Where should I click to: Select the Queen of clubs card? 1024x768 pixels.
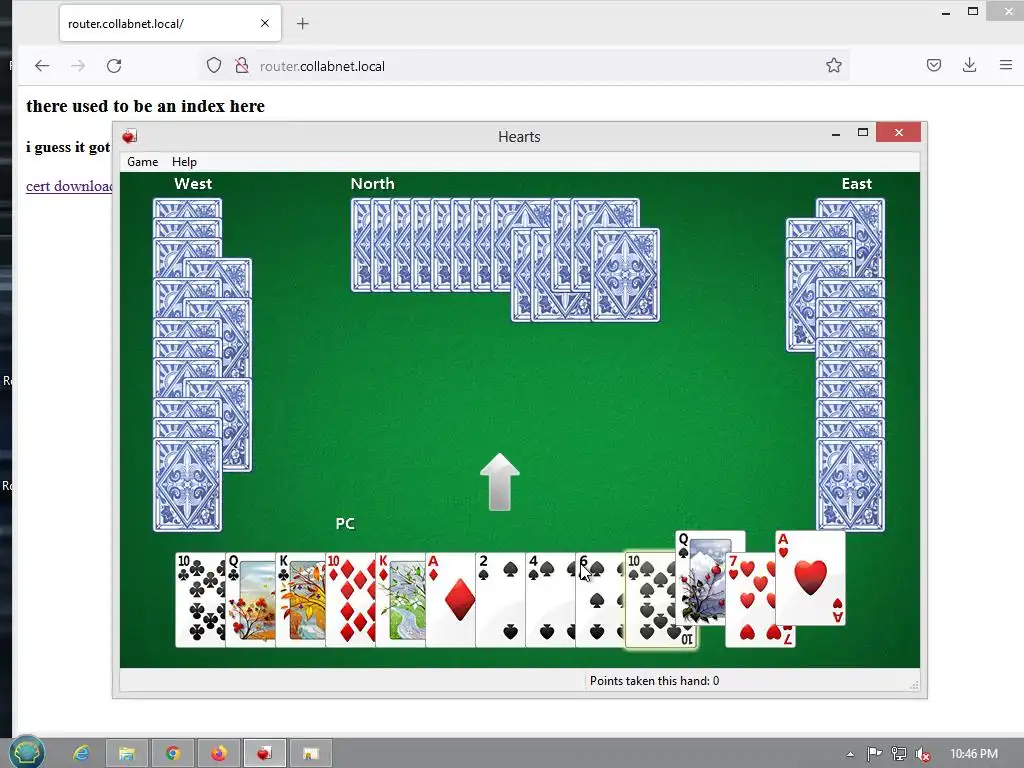tap(251, 600)
